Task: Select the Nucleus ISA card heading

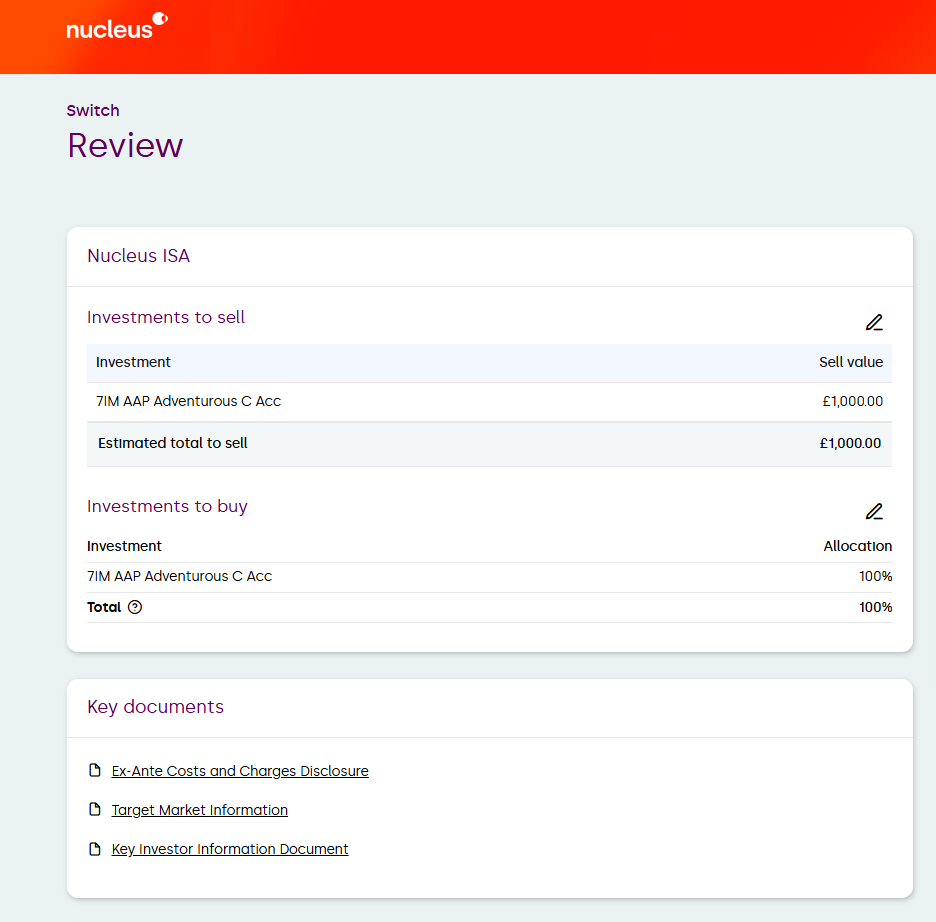Action: tap(138, 256)
